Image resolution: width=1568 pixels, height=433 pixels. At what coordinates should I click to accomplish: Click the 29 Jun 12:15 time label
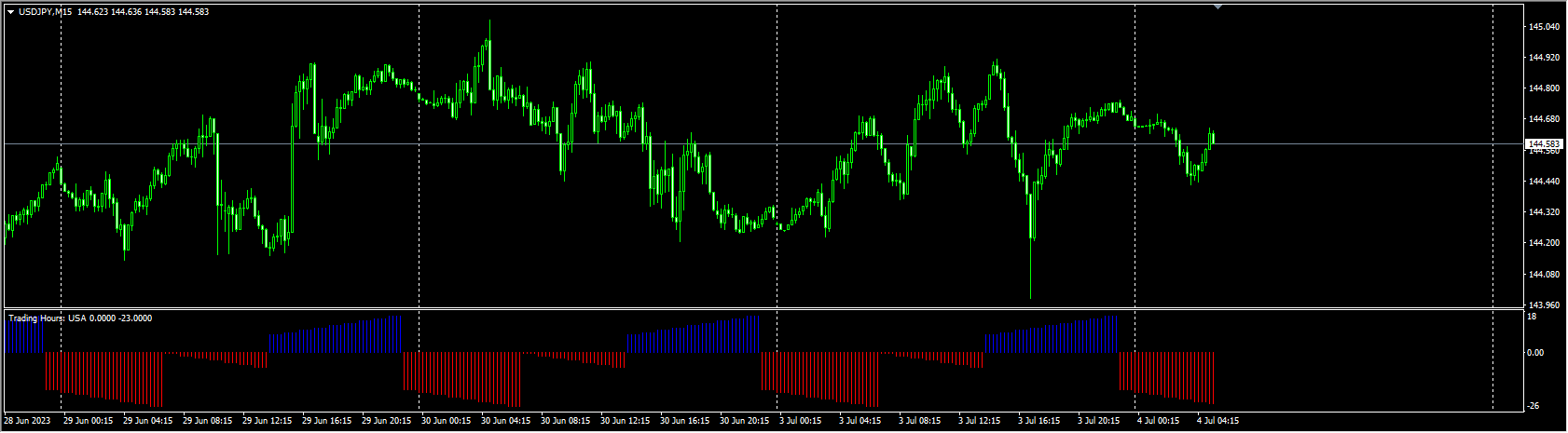pos(267,421)
